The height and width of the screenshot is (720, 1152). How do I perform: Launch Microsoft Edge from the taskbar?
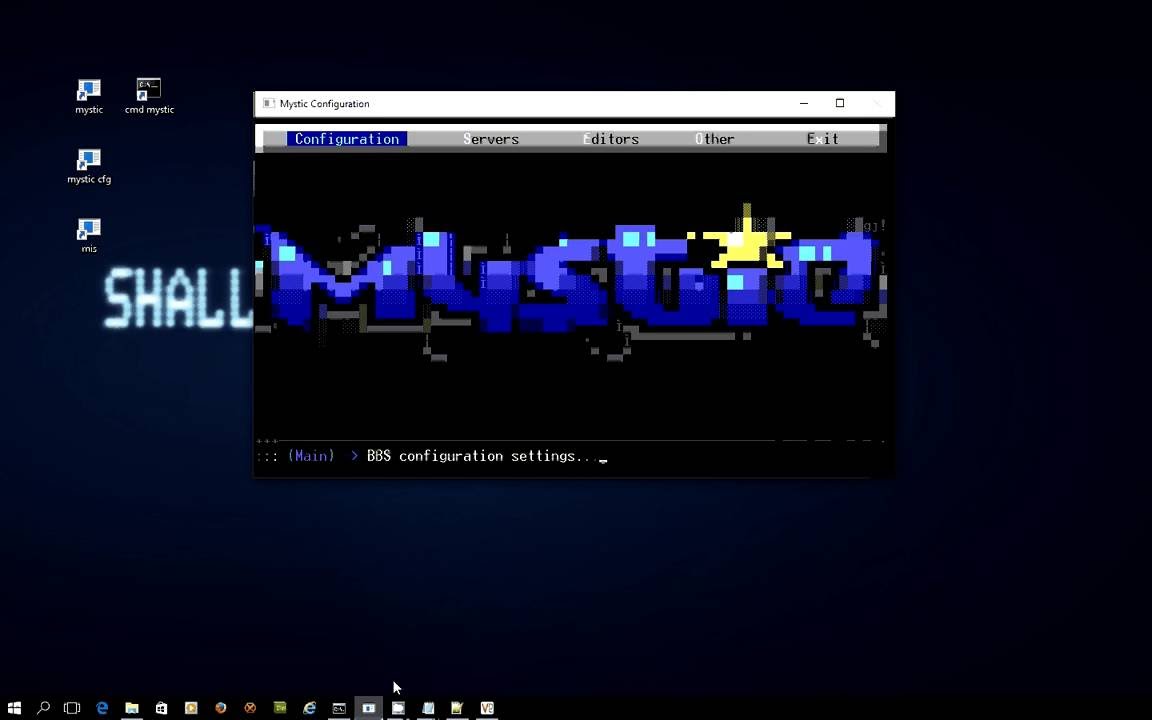point(102,708)
